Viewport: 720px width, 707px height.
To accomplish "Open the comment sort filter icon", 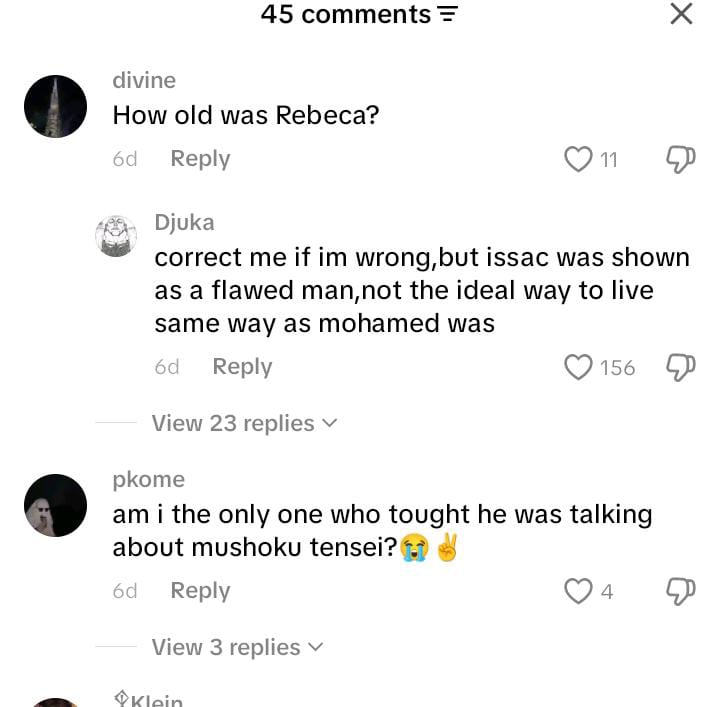I will [x=448, y=16].
